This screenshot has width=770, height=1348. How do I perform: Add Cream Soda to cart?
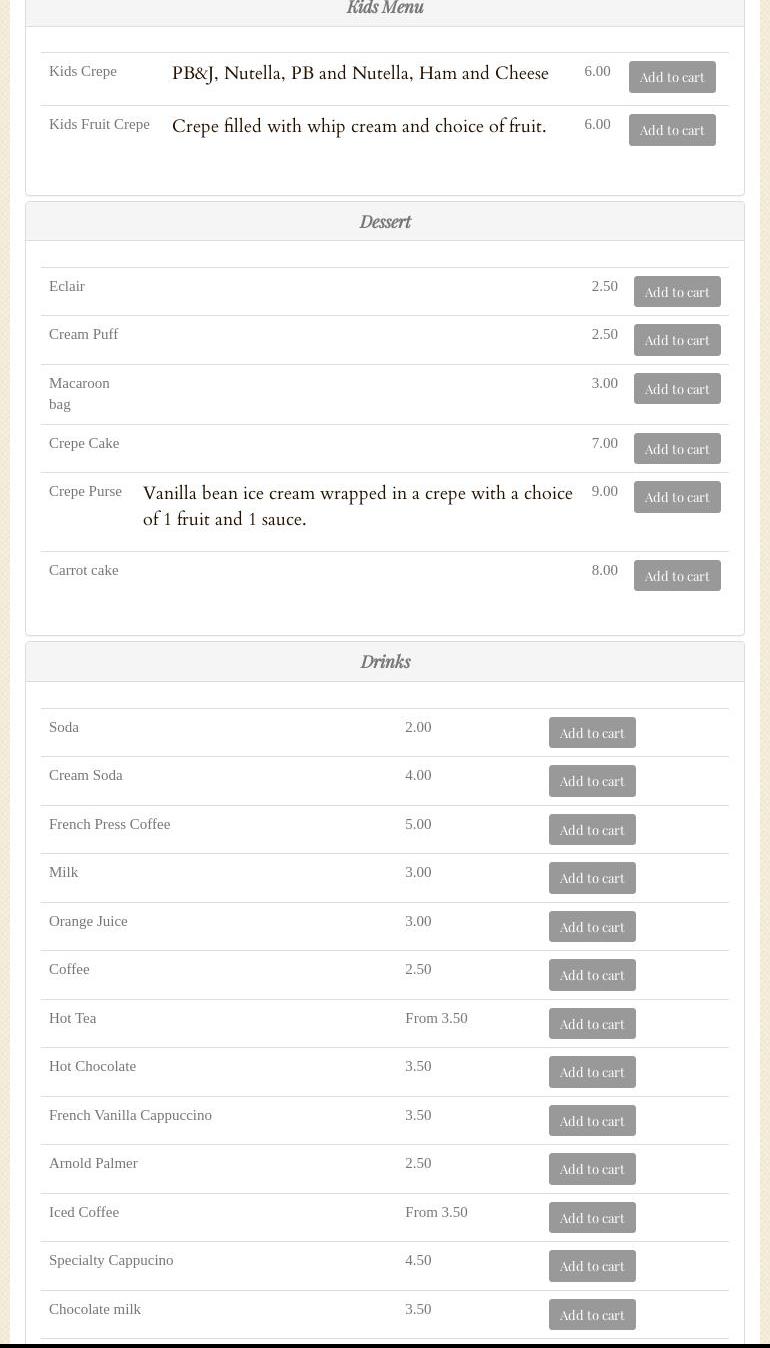click(x=592, y=781)
